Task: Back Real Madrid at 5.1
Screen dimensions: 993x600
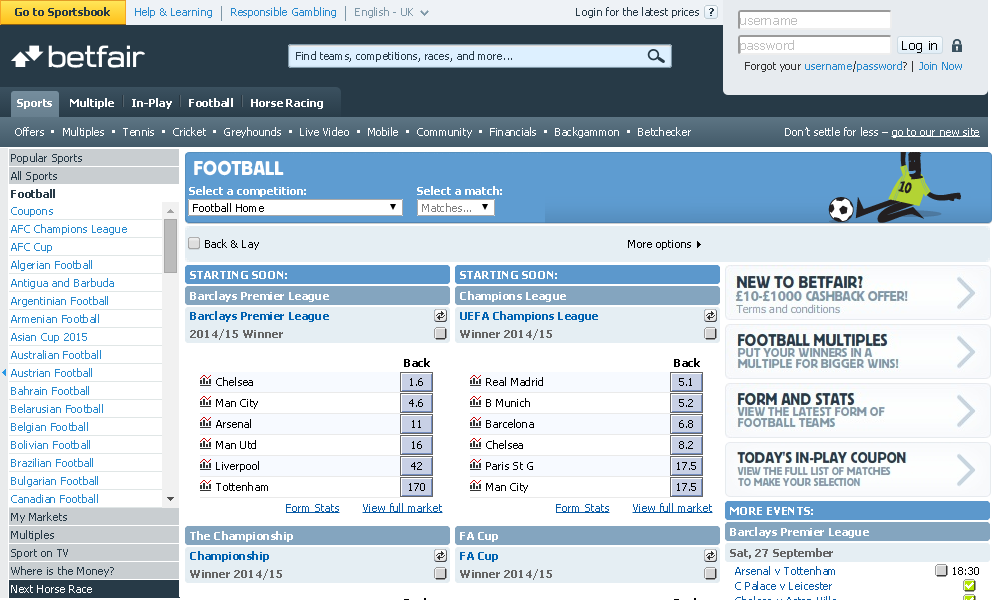Action: point(686,381)
